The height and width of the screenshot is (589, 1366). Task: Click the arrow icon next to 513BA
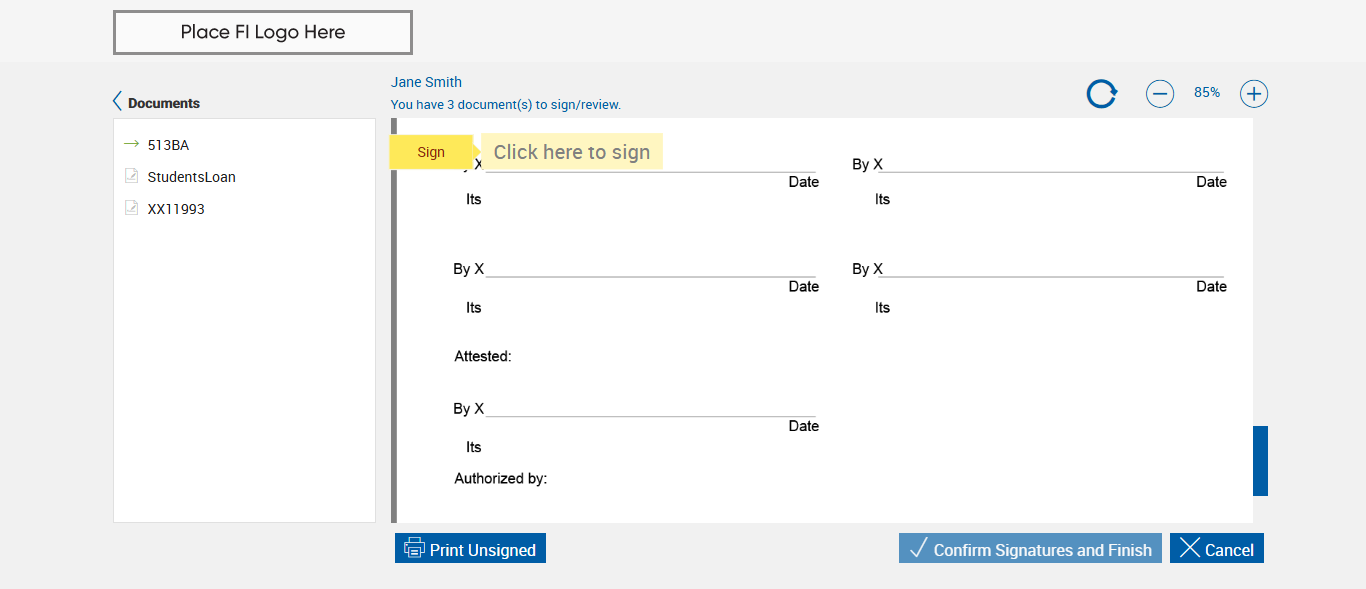click(x=131, y=144)
